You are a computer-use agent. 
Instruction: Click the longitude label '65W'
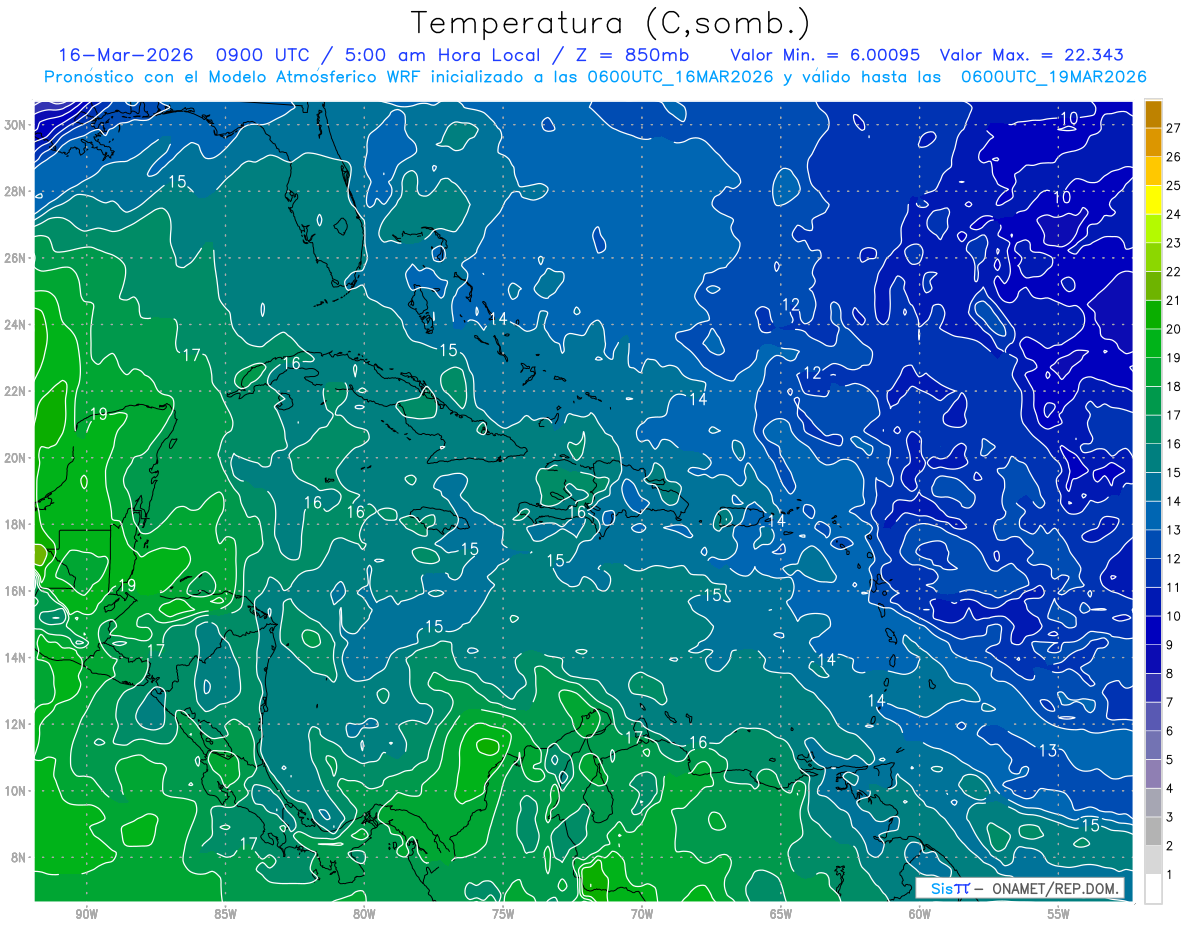[x=781, y=914]
